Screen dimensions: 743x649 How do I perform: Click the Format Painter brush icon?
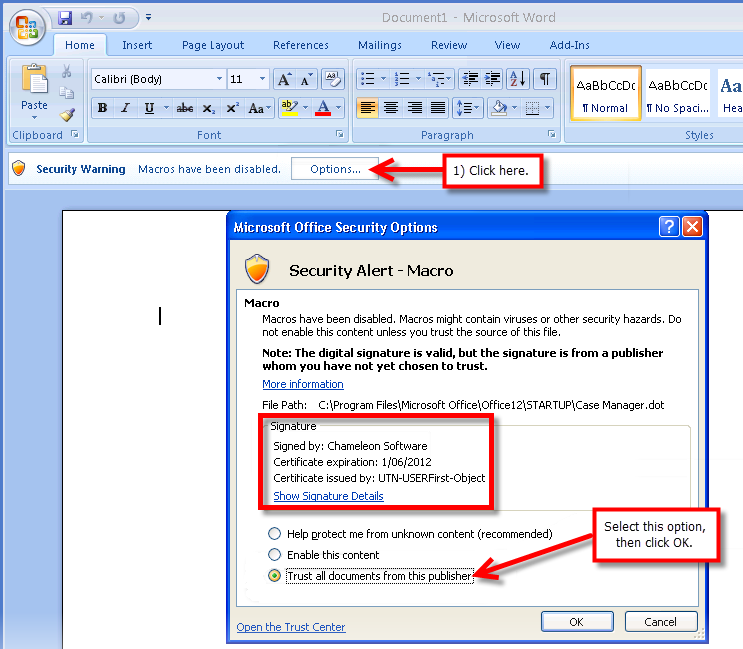coord(67,115)
